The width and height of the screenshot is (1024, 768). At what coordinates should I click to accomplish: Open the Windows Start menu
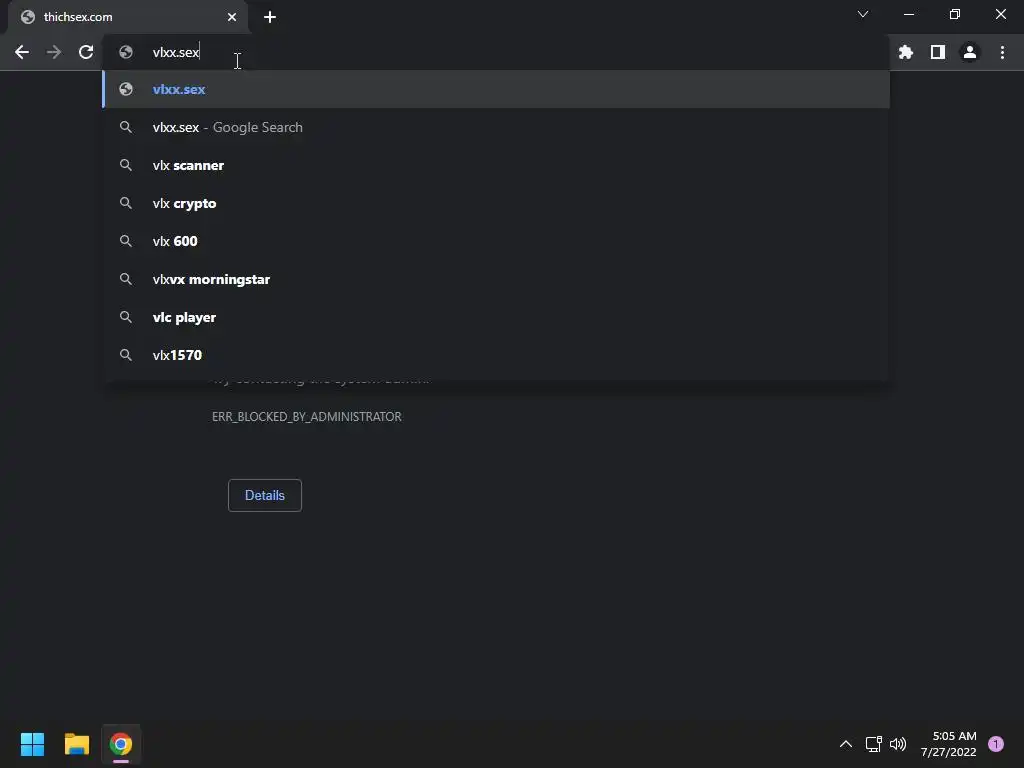click(x=32, y=744)
